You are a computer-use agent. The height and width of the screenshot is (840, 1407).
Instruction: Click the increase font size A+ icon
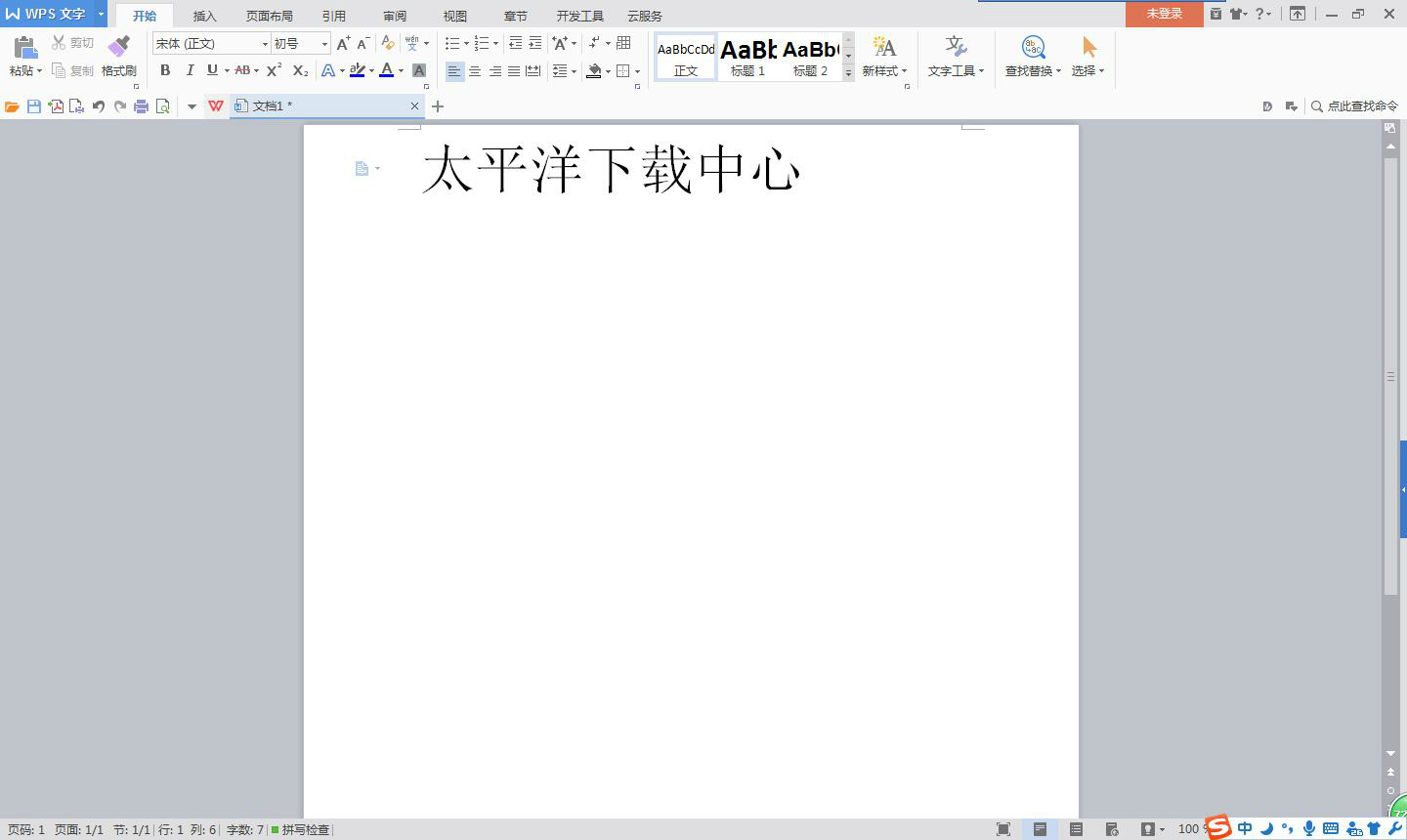[x=343, y=43]
